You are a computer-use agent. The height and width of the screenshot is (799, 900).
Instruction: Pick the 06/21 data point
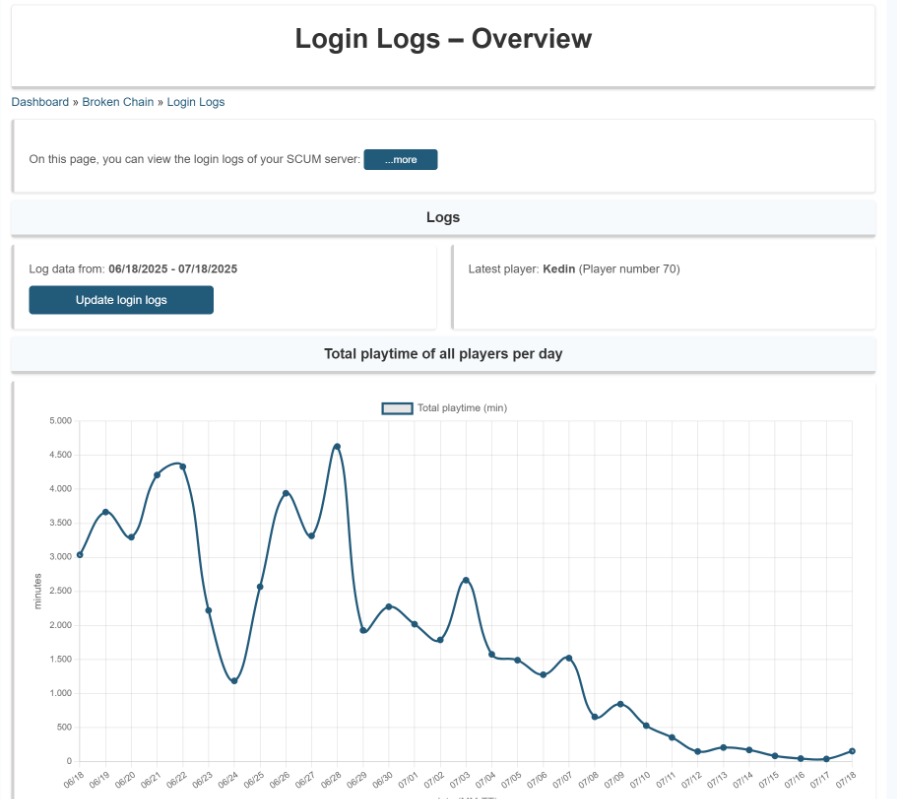tap(157, 475)
